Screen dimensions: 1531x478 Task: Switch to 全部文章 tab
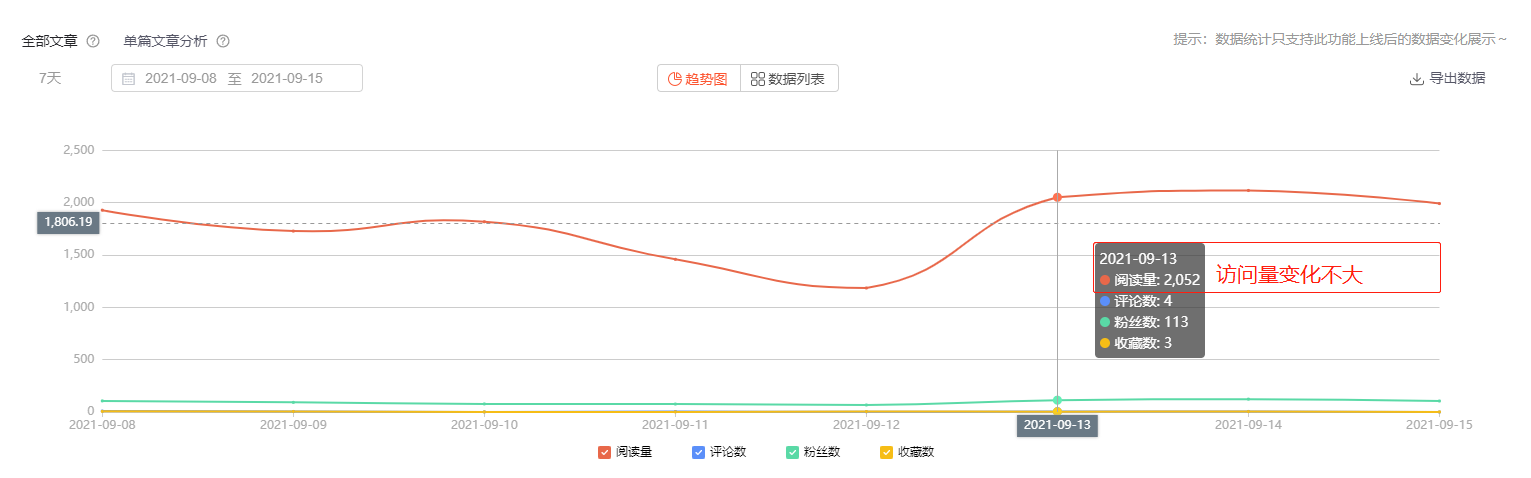tap(49, 41)
